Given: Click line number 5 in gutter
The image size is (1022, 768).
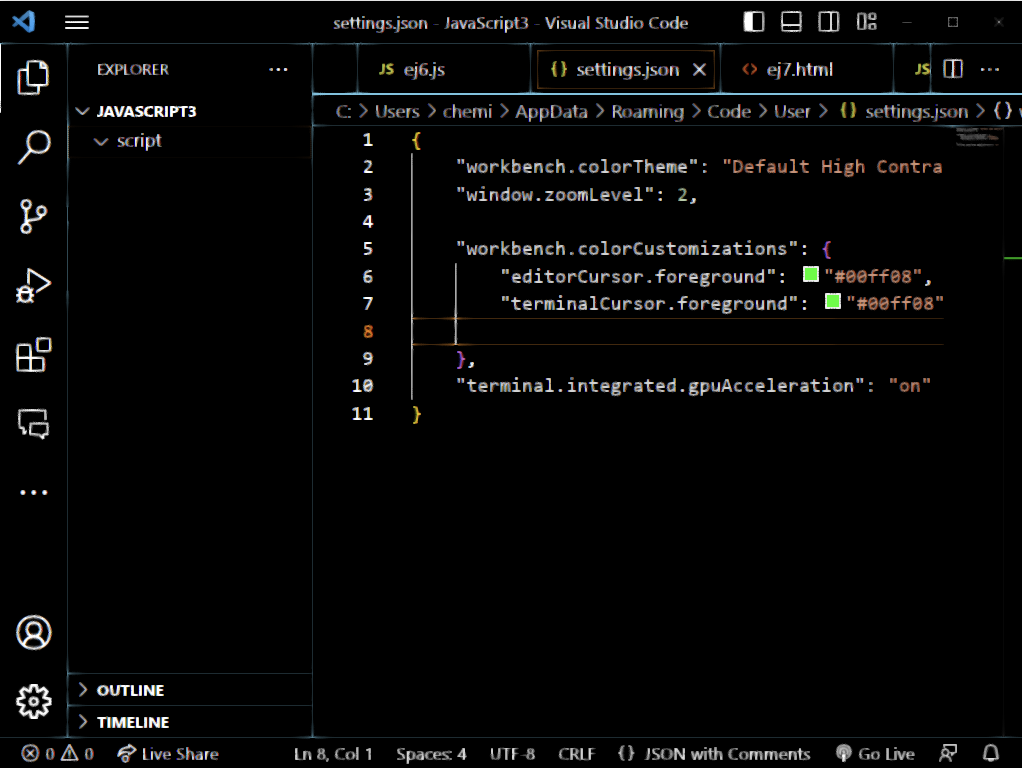Looking at the screenshot, I should [x=368, y=249].
